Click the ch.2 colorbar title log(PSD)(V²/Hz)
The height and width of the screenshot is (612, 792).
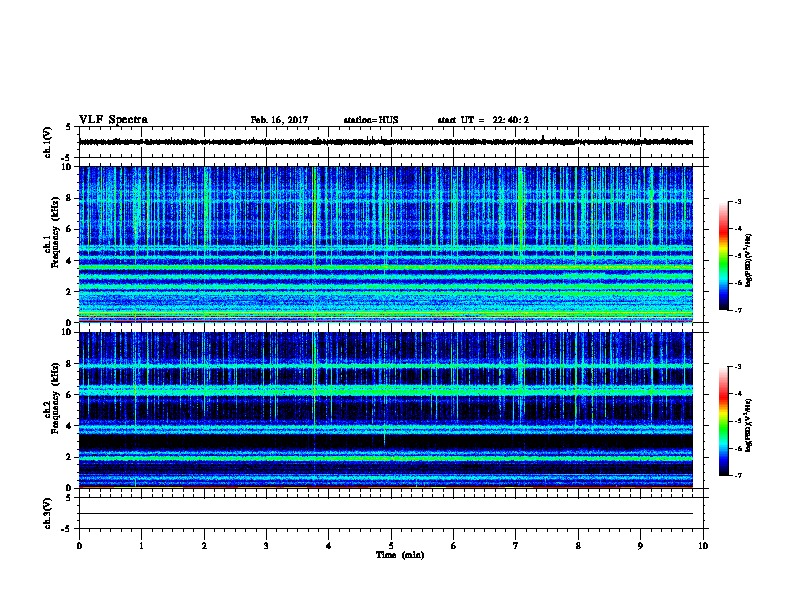[x=748, y=425]
